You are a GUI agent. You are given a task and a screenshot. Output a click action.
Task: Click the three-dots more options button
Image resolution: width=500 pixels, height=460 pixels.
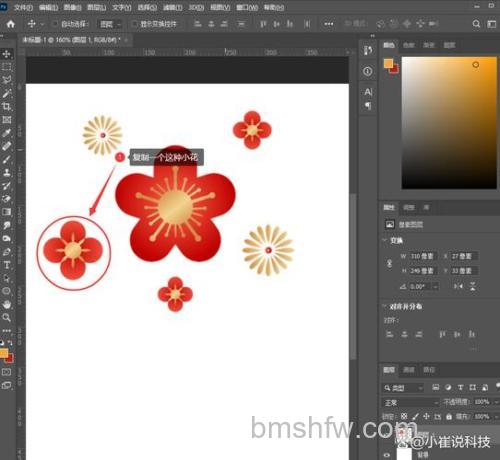[328, 24]
